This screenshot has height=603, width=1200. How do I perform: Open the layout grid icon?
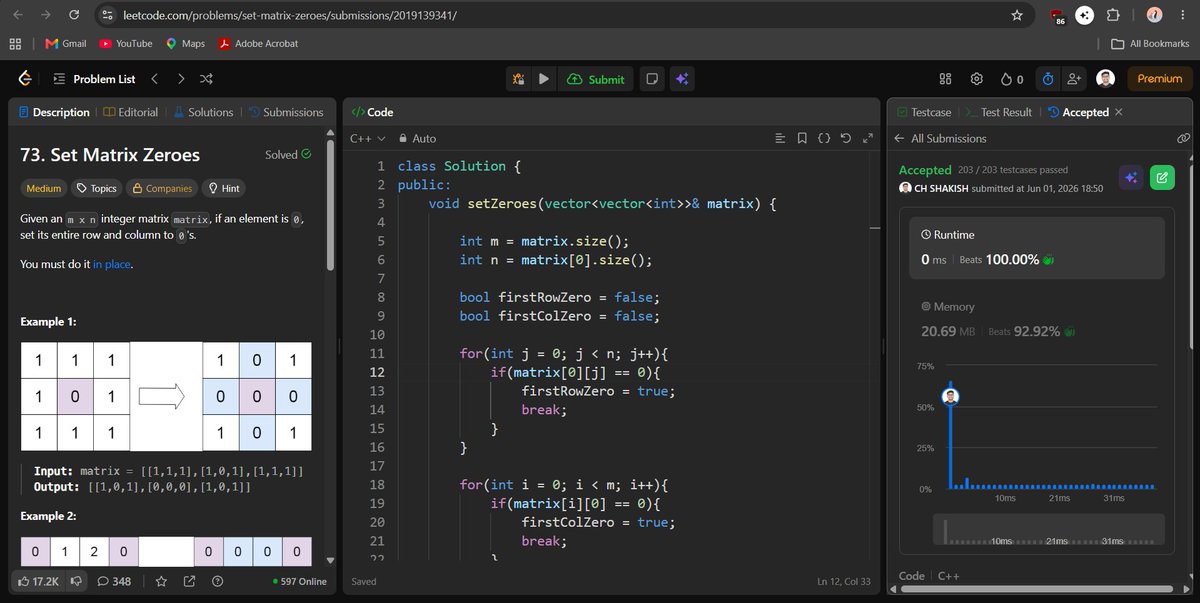946,79
